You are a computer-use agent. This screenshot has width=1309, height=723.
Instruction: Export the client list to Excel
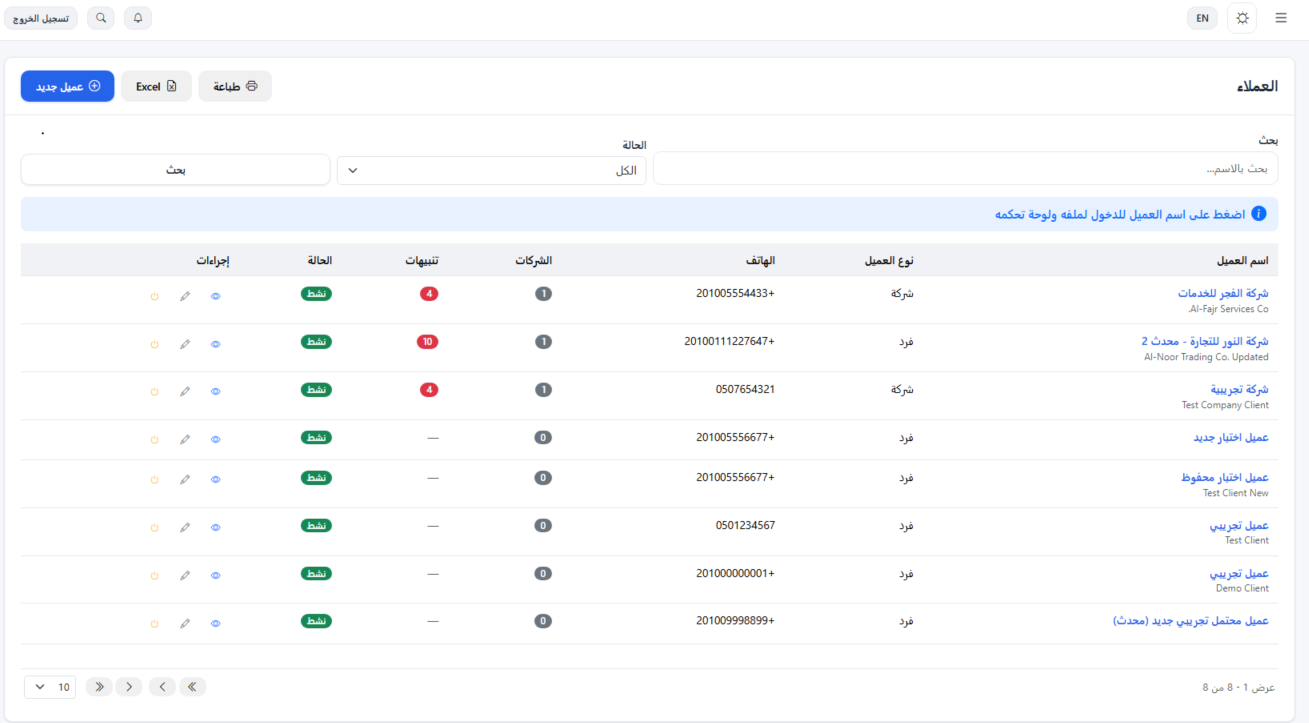(x=157, y=86)
